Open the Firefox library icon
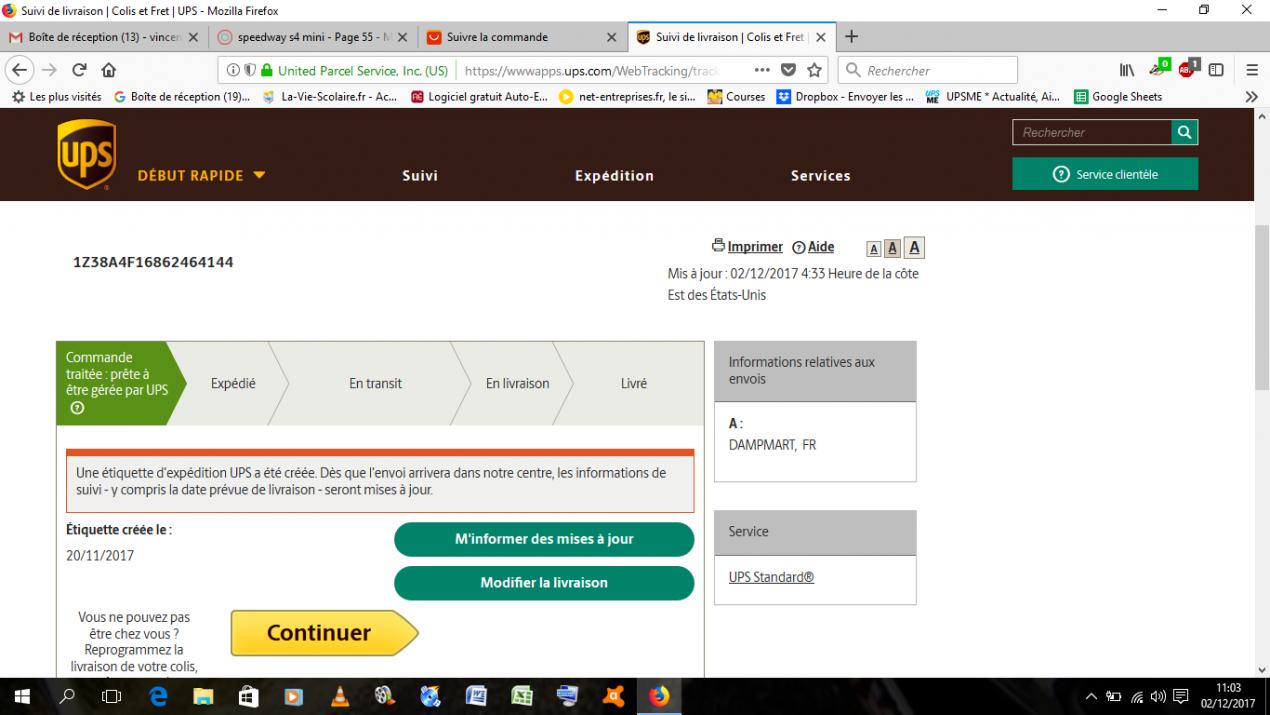 pos(1127,70)
